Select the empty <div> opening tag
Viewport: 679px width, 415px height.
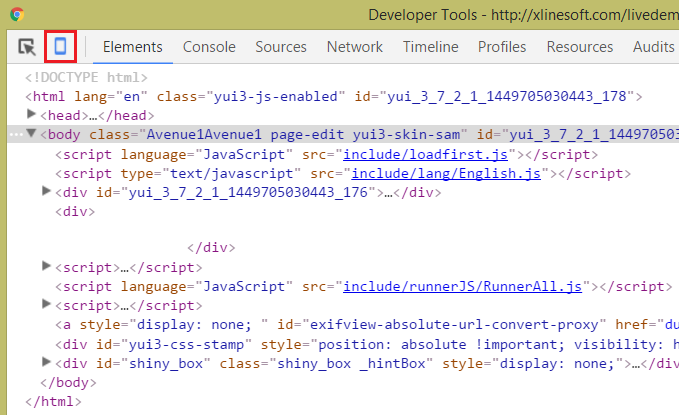[x=75, y=212]
